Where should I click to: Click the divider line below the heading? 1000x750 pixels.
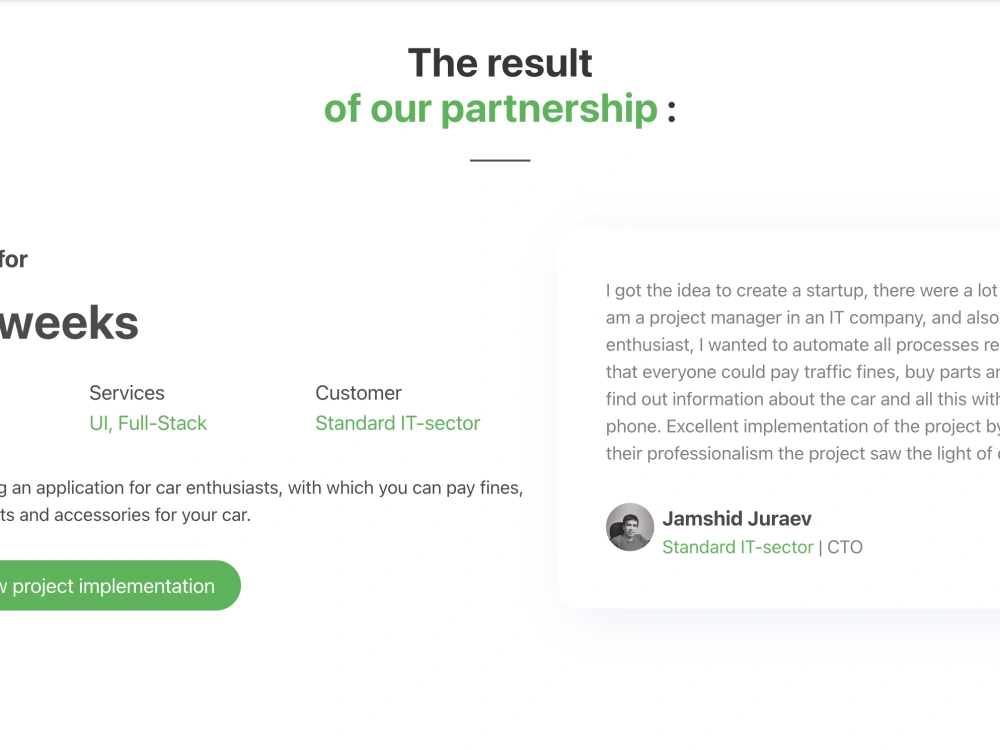pyautogui.click(x=500, y=158)
